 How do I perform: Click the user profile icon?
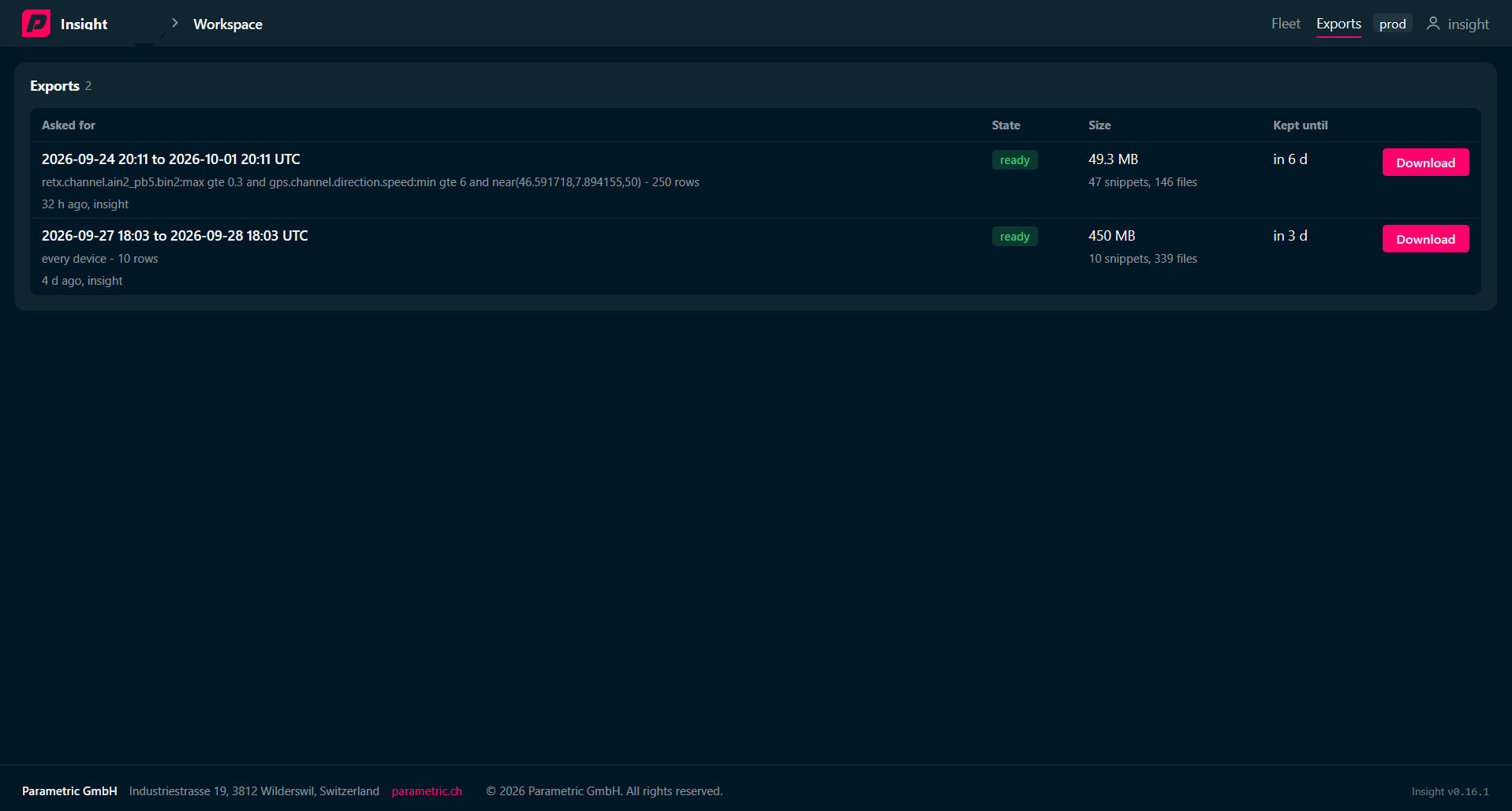click(1433, 24)
